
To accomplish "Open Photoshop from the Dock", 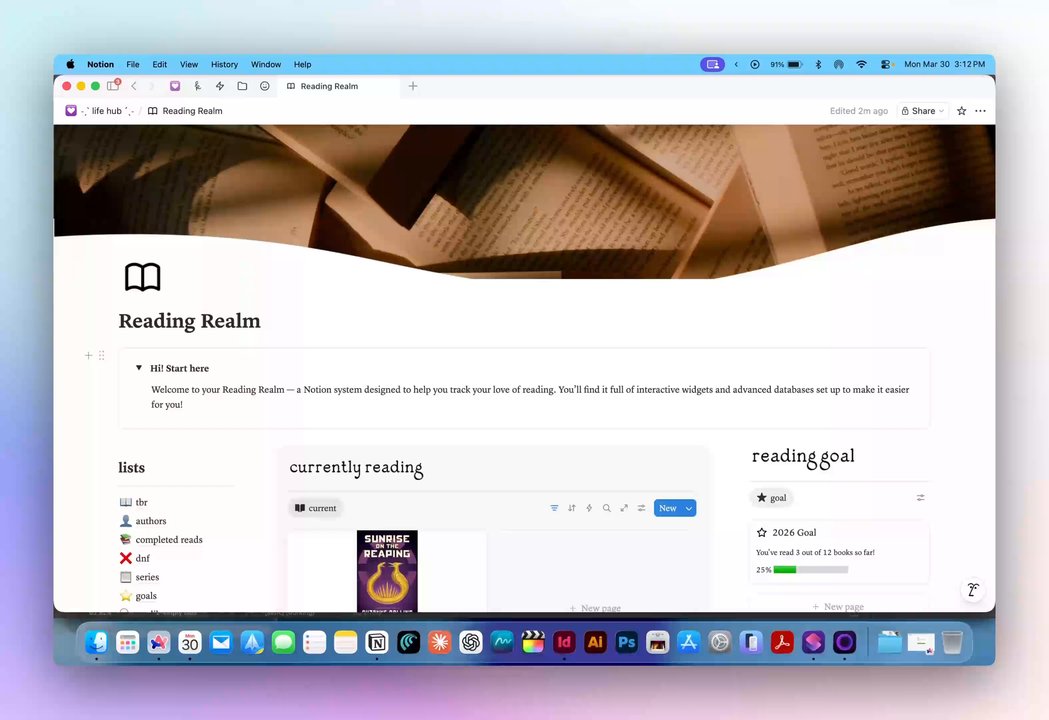I will point(626,642).
